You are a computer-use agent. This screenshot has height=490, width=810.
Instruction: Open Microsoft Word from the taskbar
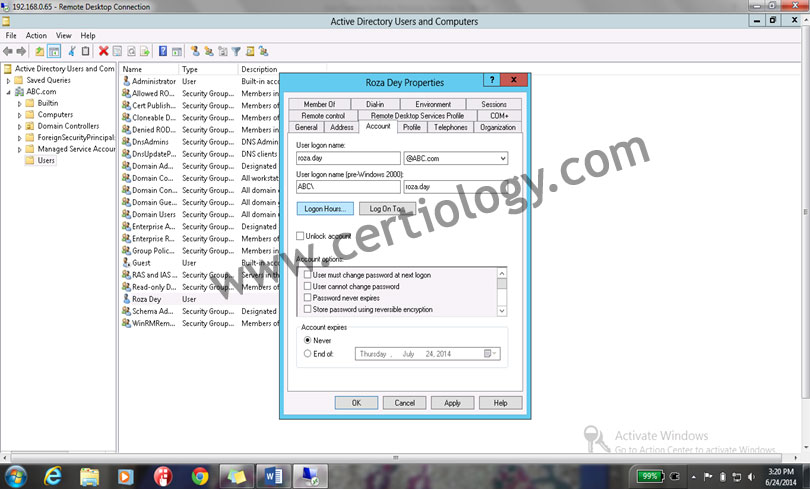273,476
